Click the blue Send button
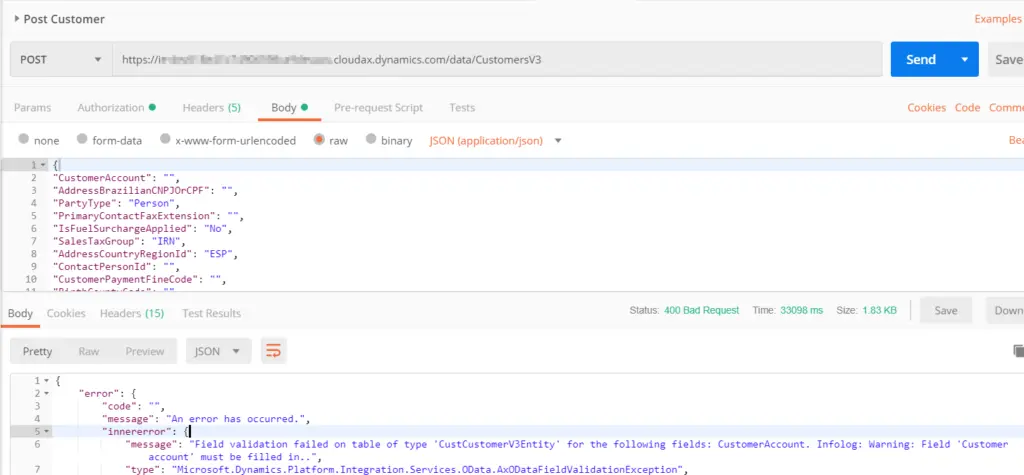The width and height of the screenshot is (1024, 475). (x=921, y=59)
